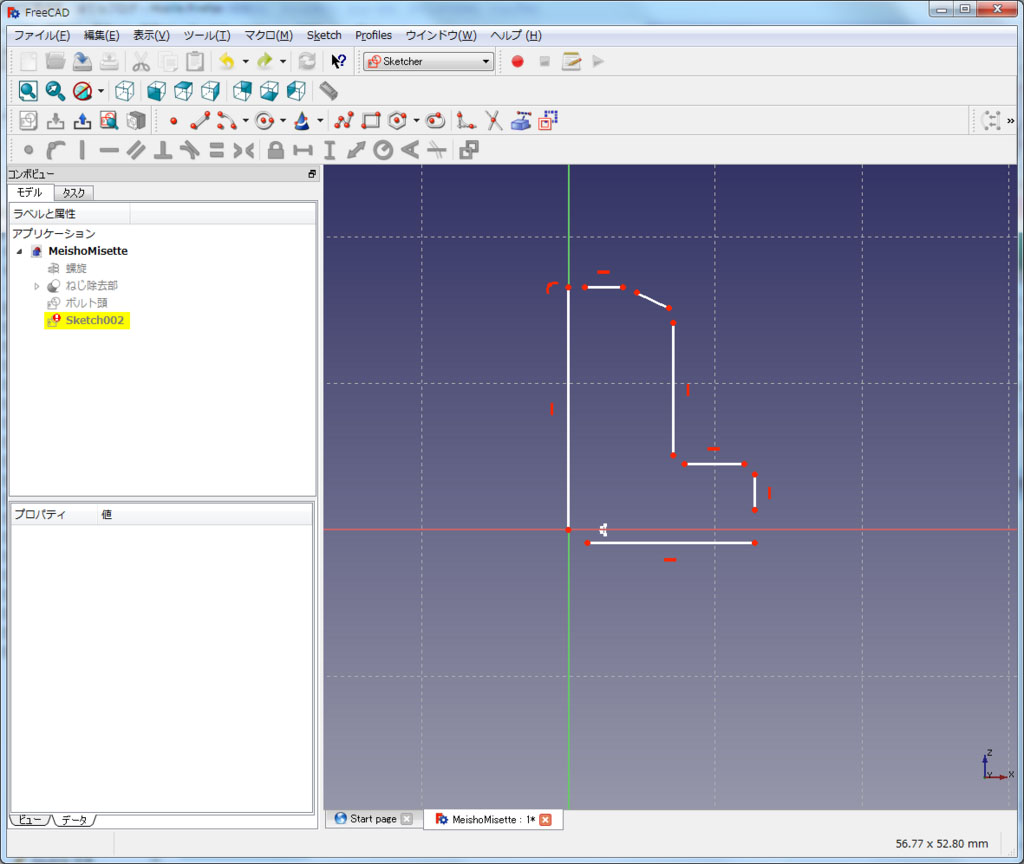Apply the Vertical constraint icon
The width and height of the screenshot is (1024, 864).
point(82,150)
